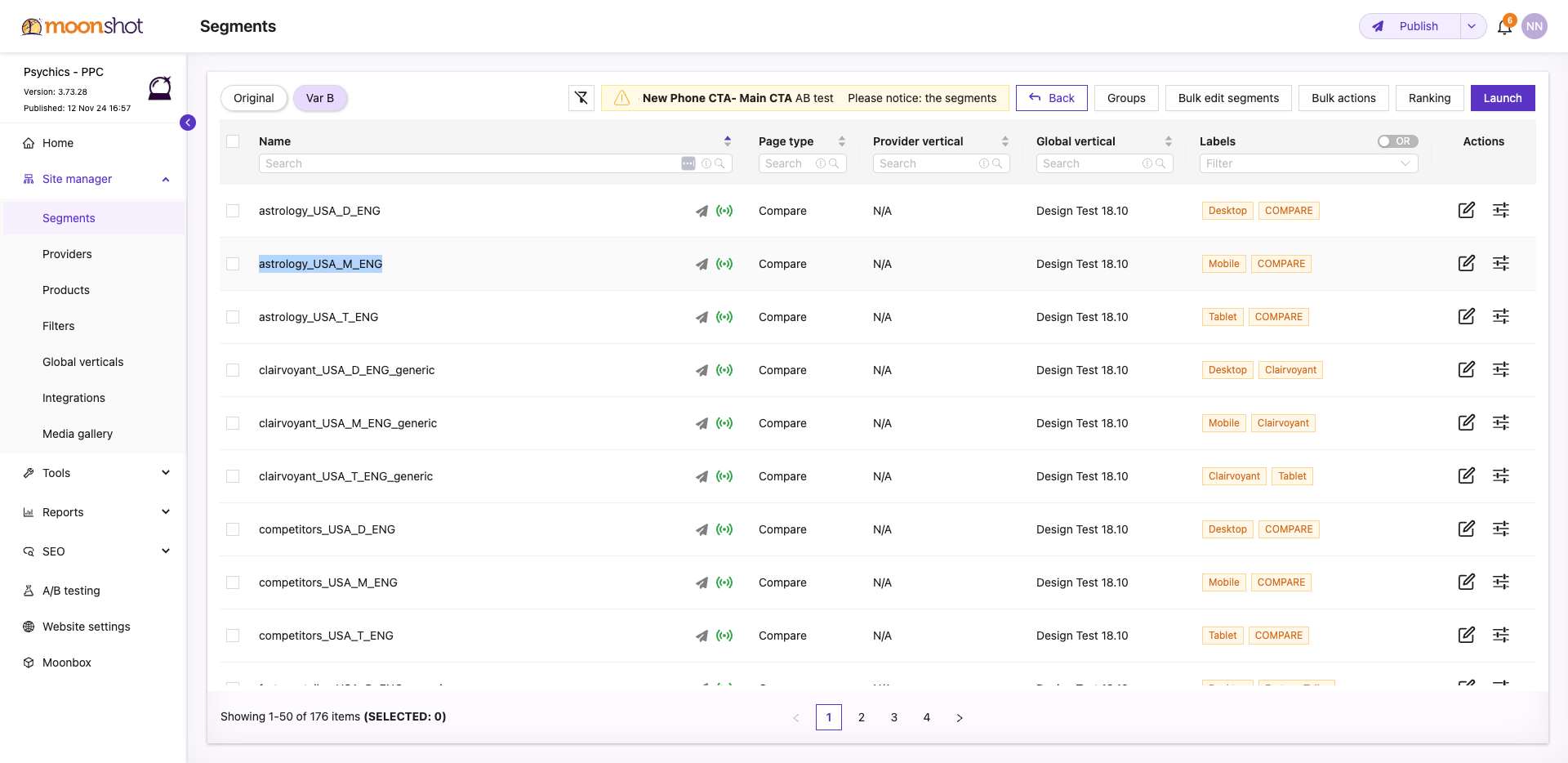This screenshot has width=1568, height=763.
Task: Check the clairvoyant_USA_D_ENG_generic row checkbox
Action: click(x=233, y=370)
